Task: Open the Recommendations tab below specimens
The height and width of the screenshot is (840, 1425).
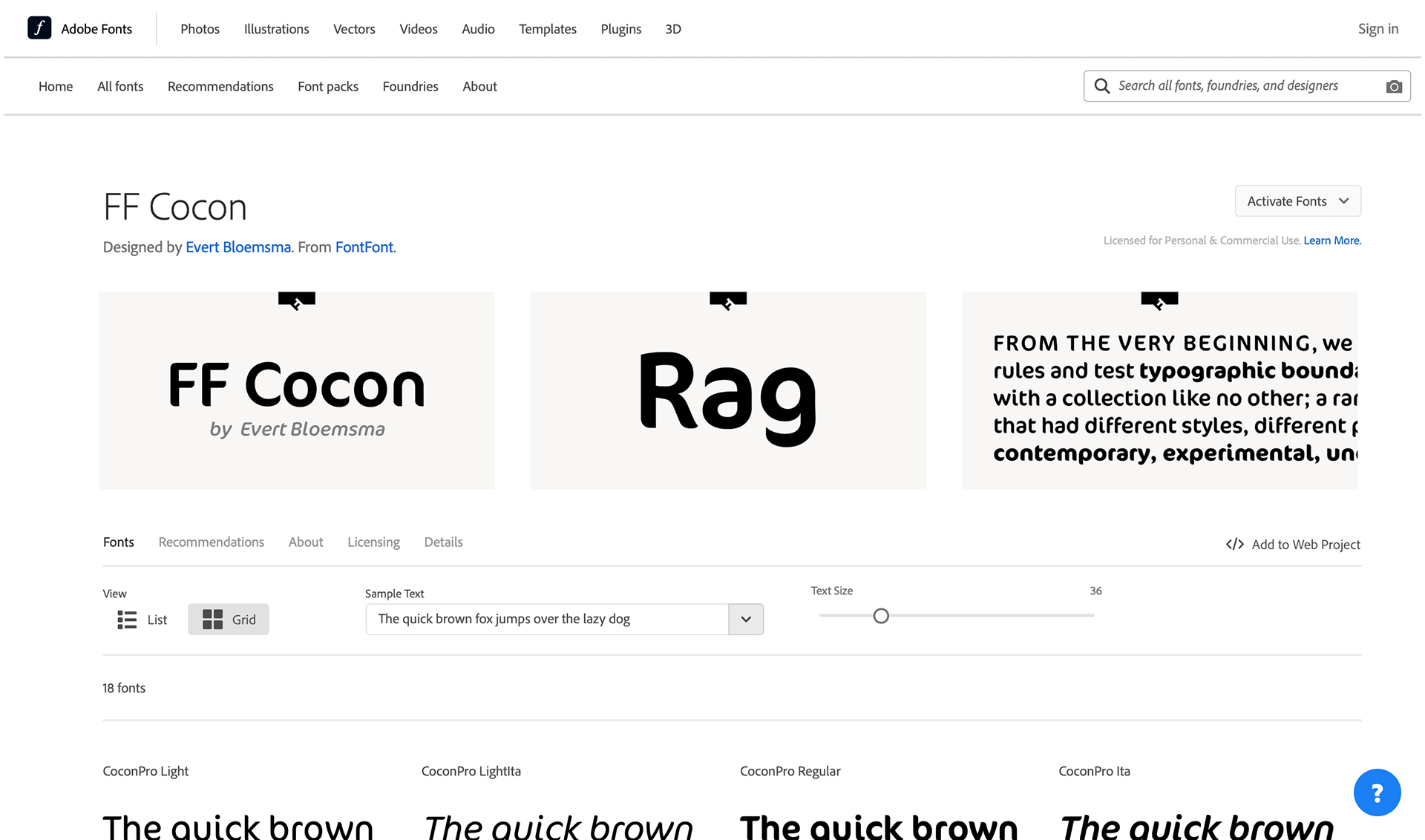Action: [212, 542]
